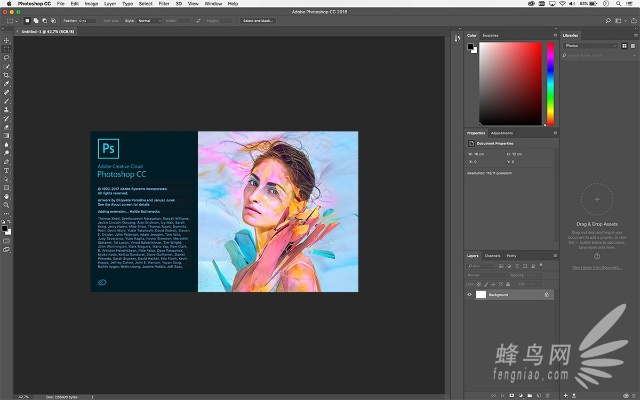Unlock the Background layer via its lock icon
640x400 pixels.
click(547, 295)
